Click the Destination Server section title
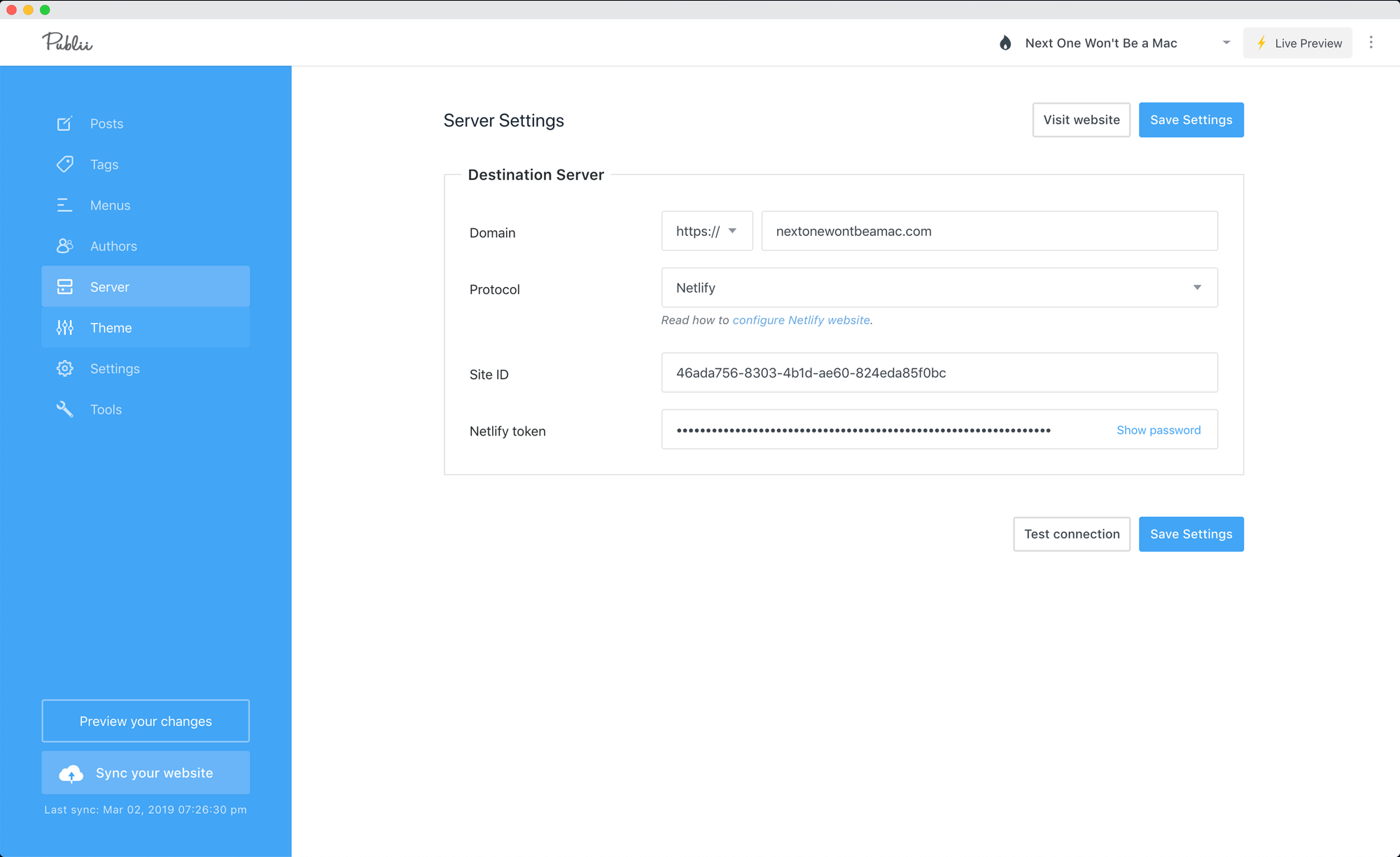The height and width of the screenshot is (857, 1400). point(535,175)
